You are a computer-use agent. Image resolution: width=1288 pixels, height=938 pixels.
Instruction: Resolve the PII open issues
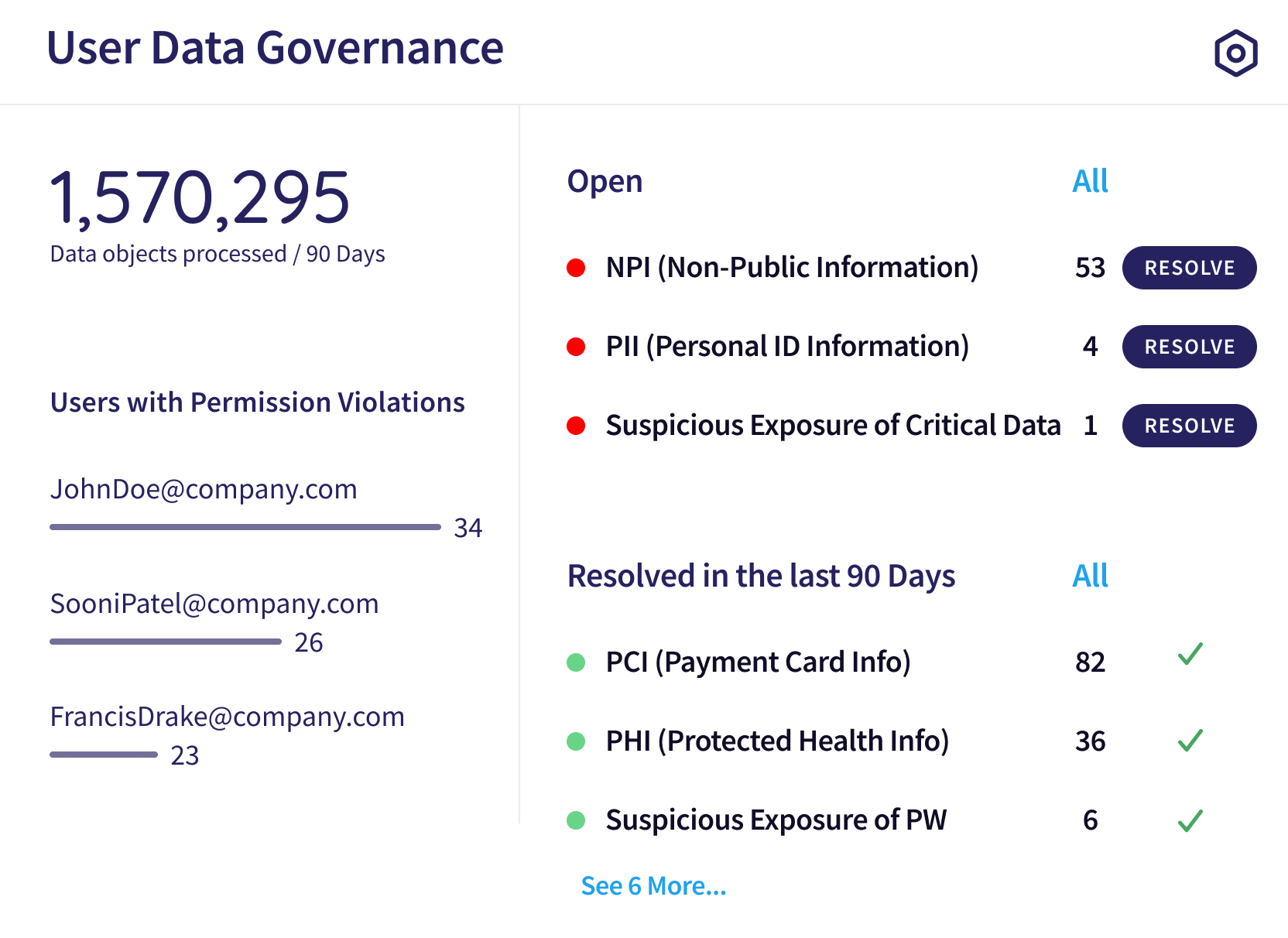point(1189,347)
